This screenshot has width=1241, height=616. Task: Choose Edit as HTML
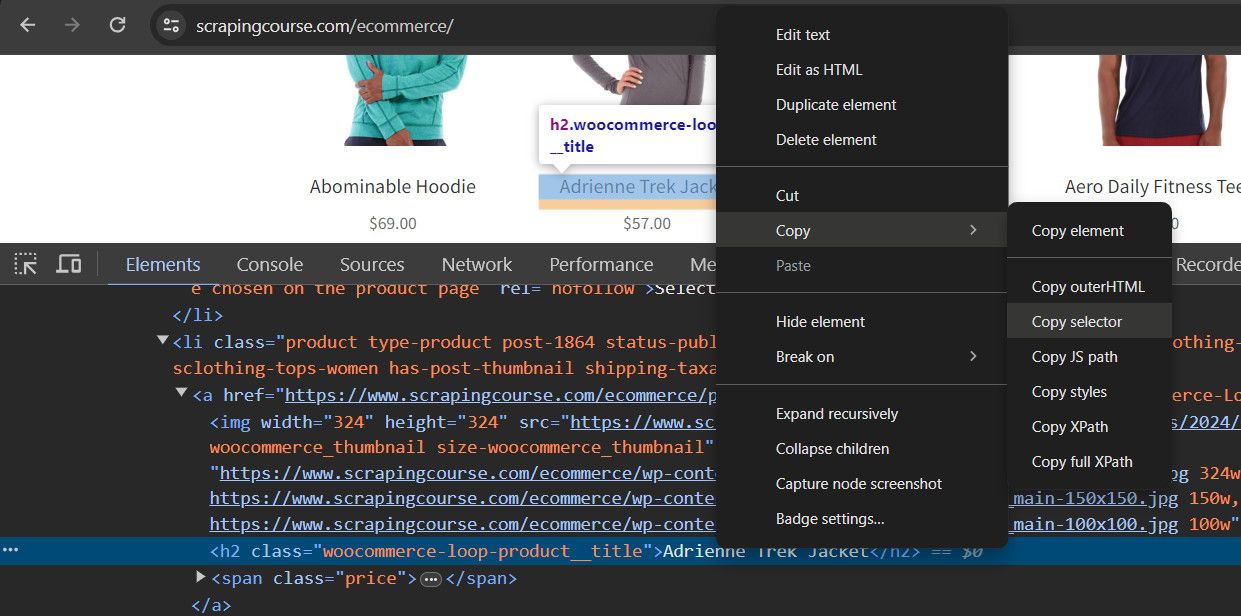pos(862,70)
